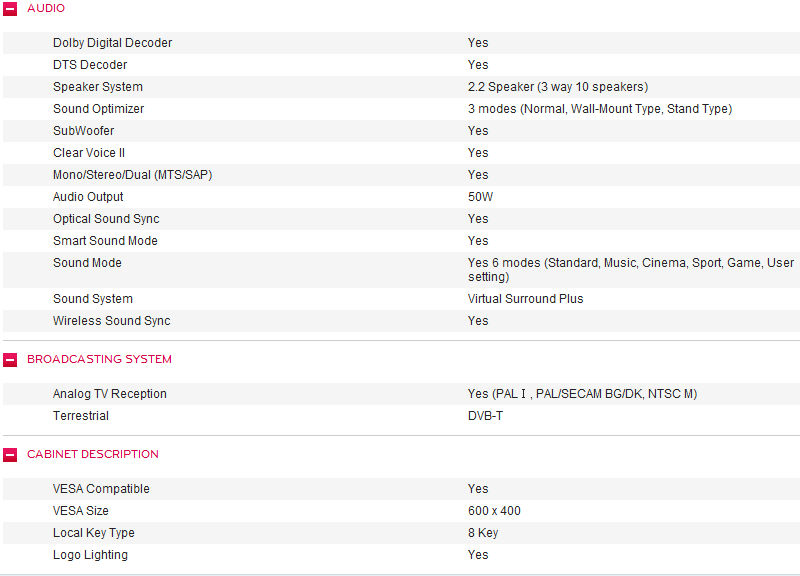Click Virtual Surround Plus value
Viewport: 800px width, 576px height.
(x=526, y=298)
